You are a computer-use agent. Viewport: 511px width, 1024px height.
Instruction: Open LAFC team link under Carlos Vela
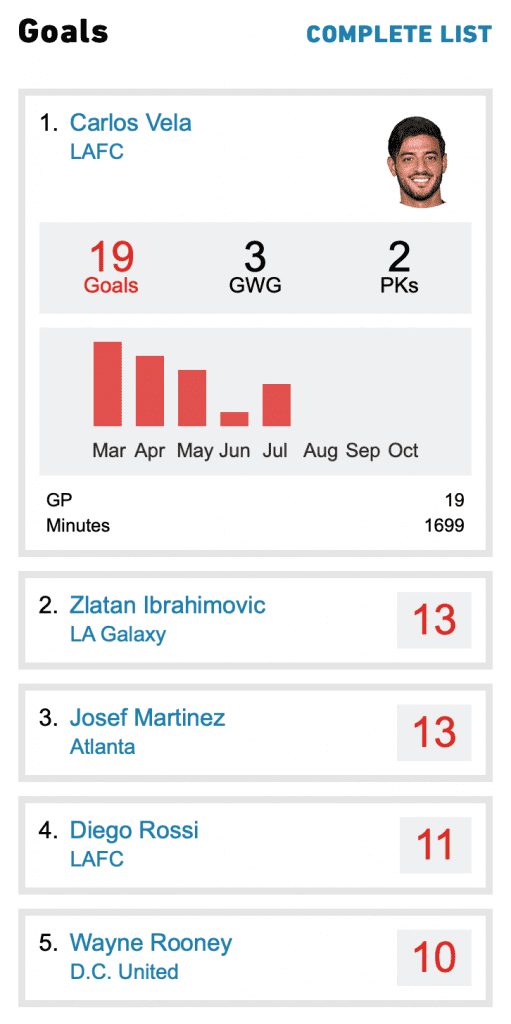click(x=97, y=152)
